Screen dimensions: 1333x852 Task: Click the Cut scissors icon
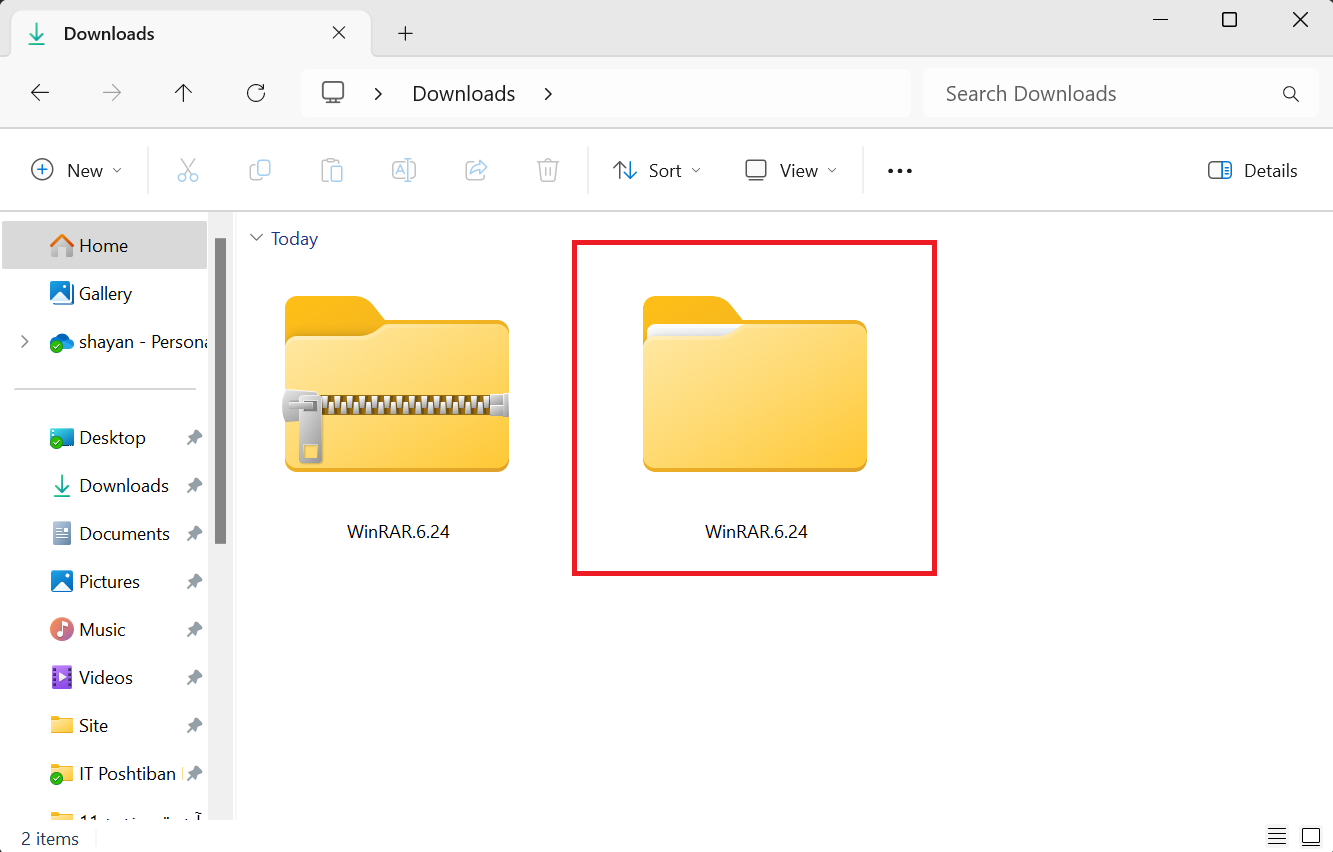[x=188, y=171]
